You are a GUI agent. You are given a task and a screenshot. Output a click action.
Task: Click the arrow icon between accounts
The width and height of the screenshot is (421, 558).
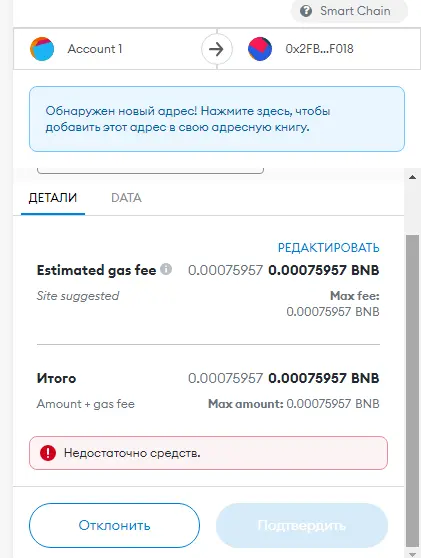(216, 49)
